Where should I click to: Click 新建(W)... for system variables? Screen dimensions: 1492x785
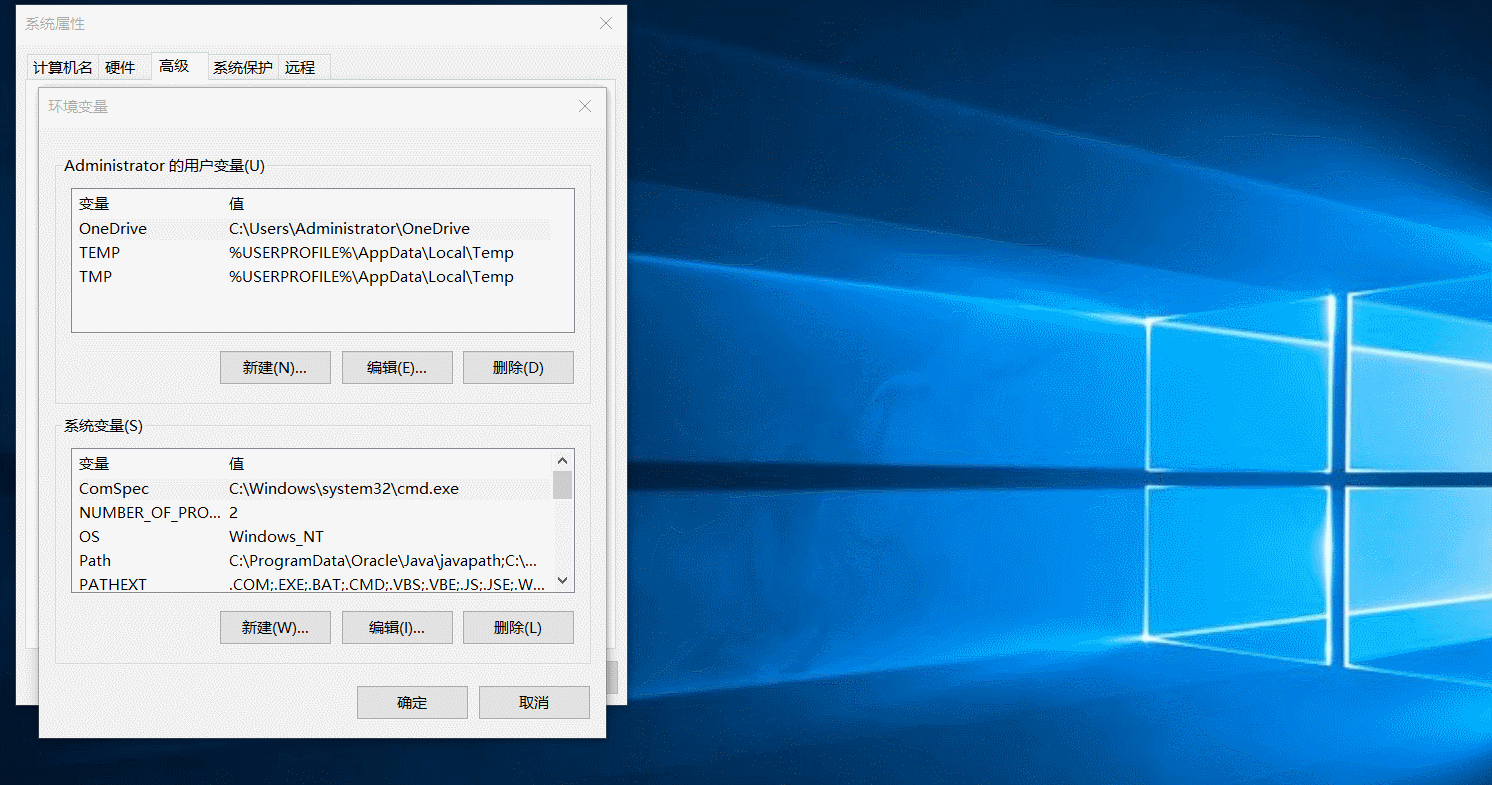coord(275,627)
